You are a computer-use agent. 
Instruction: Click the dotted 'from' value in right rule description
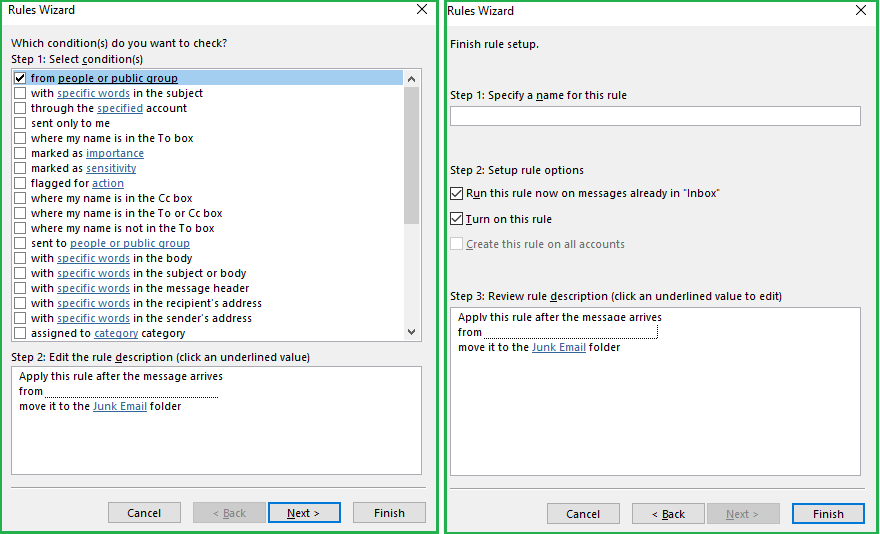[570, 332]
